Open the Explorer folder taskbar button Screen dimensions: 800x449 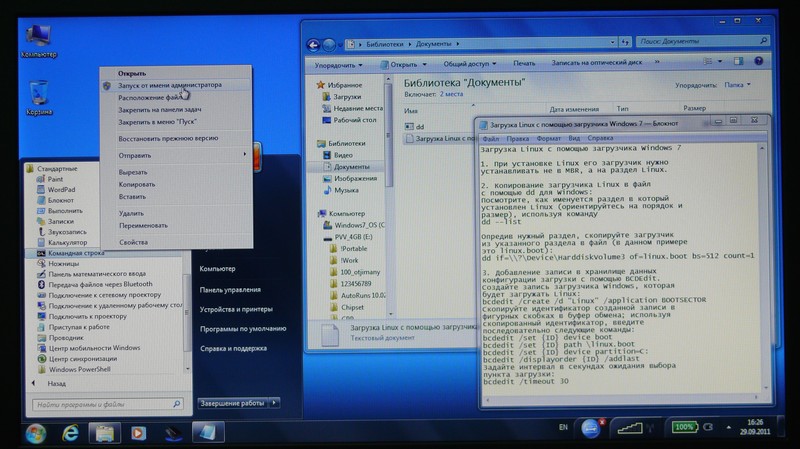click(x=105, y=433)
